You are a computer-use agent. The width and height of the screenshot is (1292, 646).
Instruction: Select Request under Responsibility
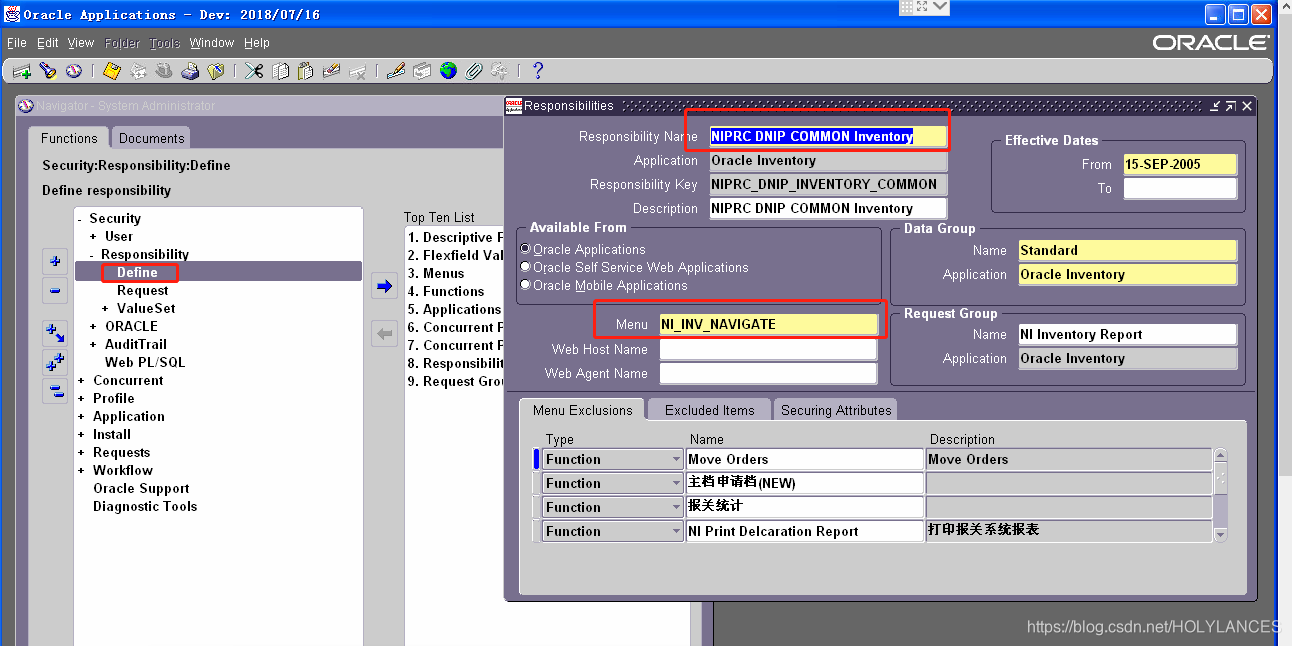pos(142,290)
